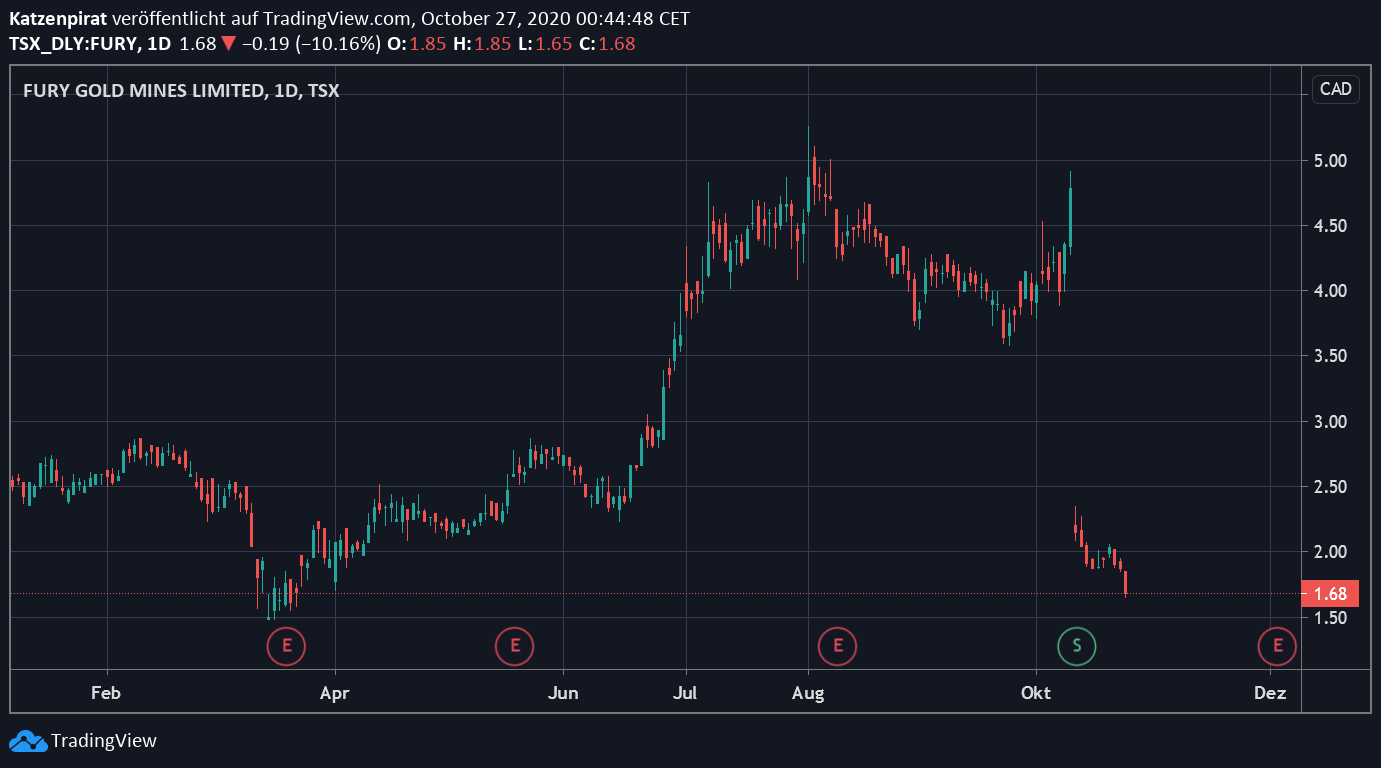Click the 4.50 price axis label
This screenshot has width=1381, height=768.
click(1330, 226)
